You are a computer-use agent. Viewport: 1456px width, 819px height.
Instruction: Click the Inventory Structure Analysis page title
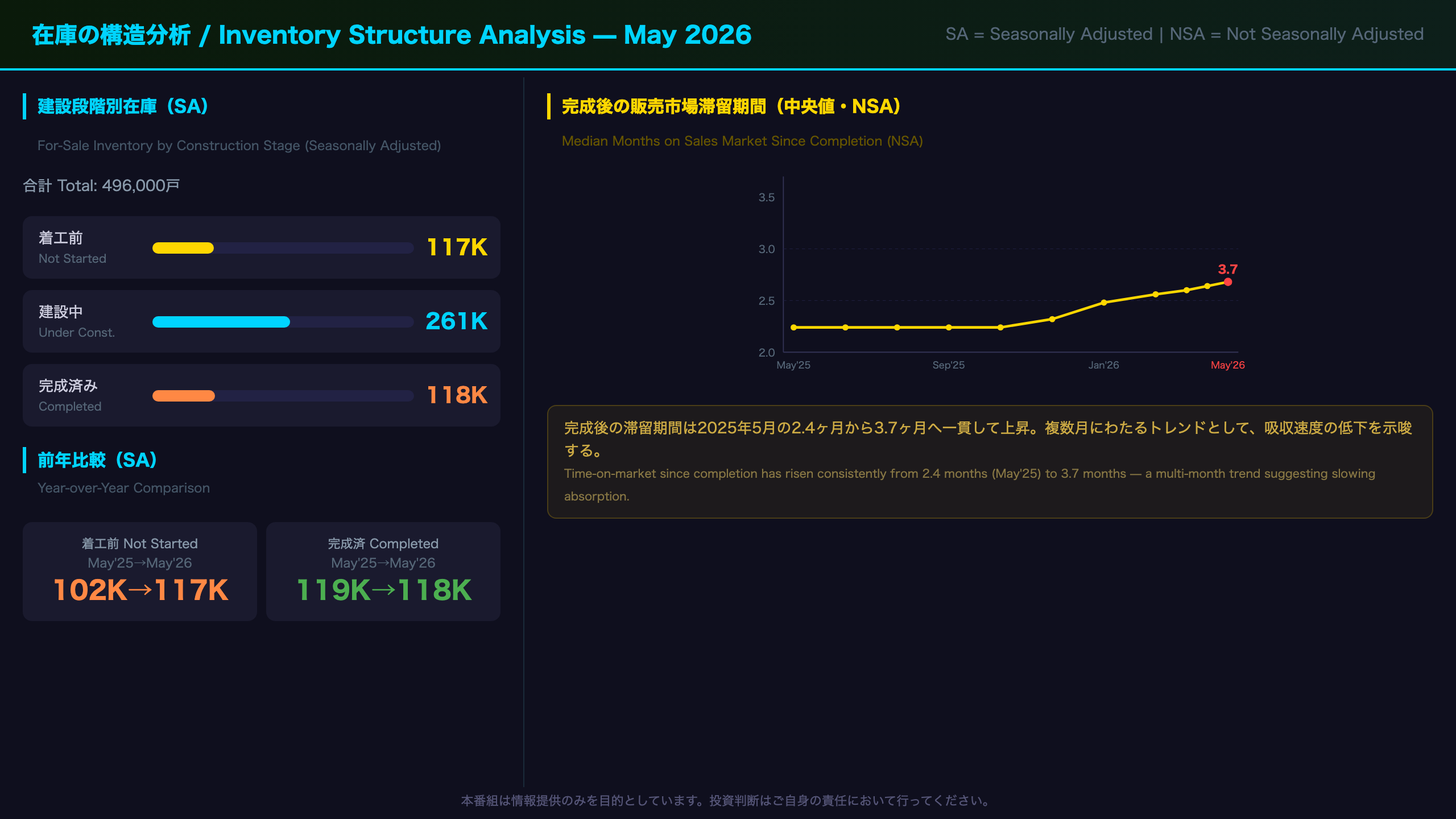pos(392,35)
